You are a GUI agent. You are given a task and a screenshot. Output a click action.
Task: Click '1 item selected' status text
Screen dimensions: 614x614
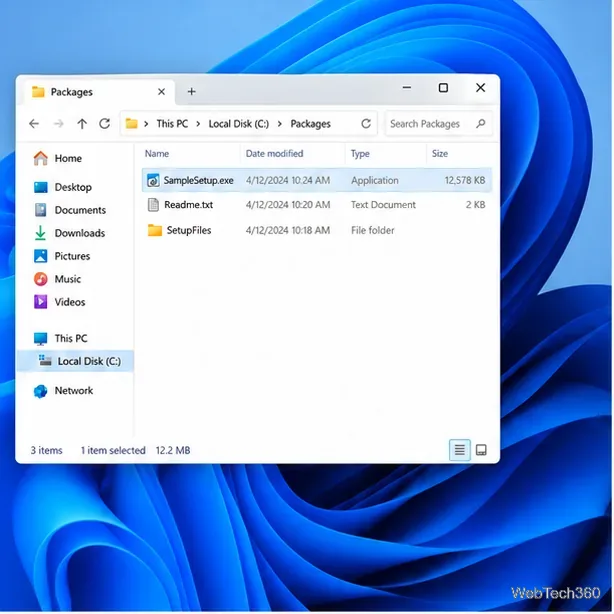pyautogui.click(x=113, y=450)
